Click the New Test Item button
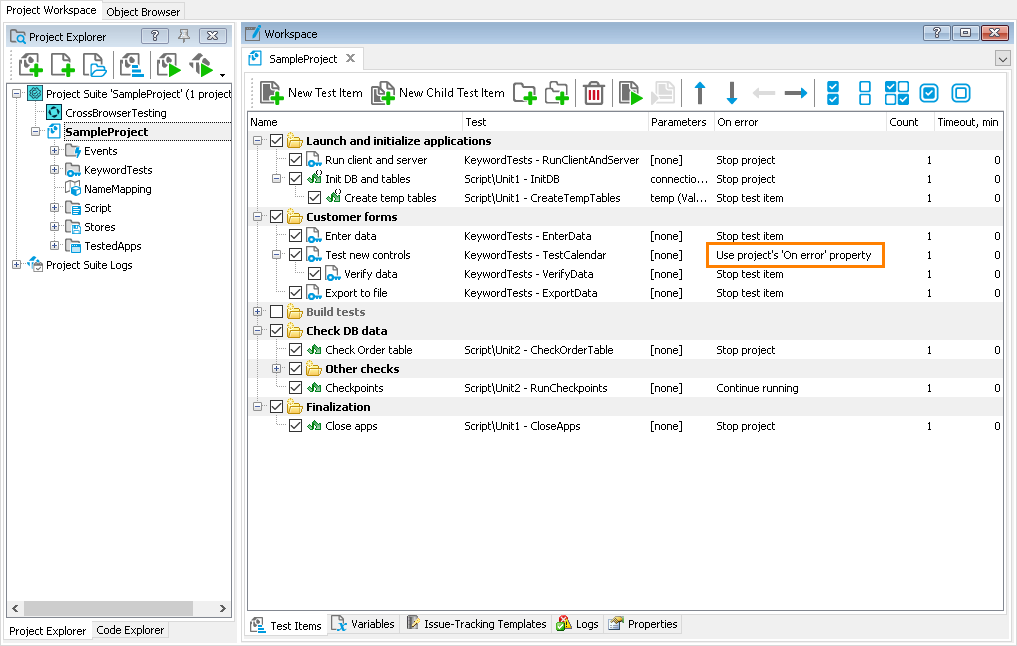The image size is (1017, 646). [x=309, y=92]
